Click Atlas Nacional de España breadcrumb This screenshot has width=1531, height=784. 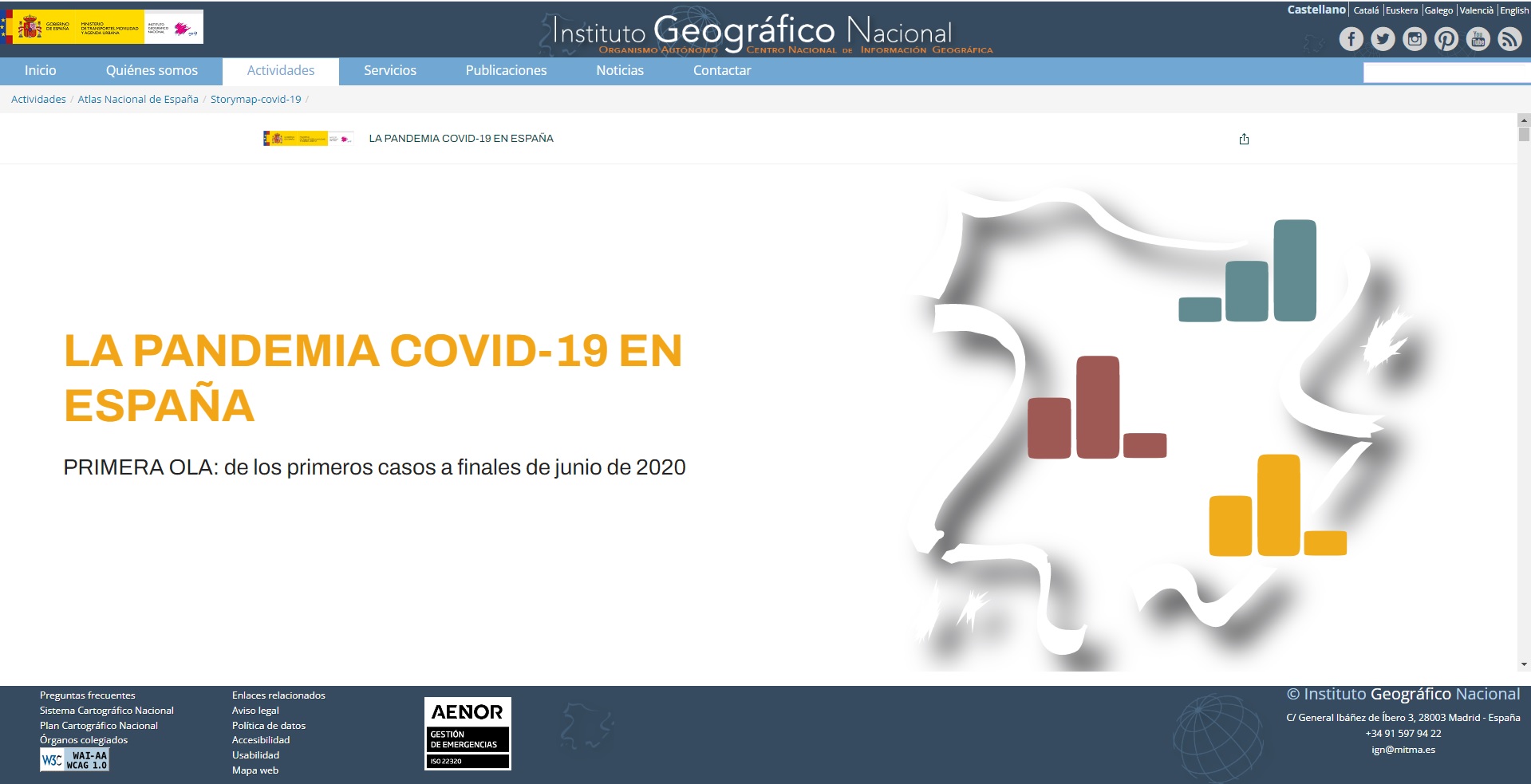click(x=138, y=100)
